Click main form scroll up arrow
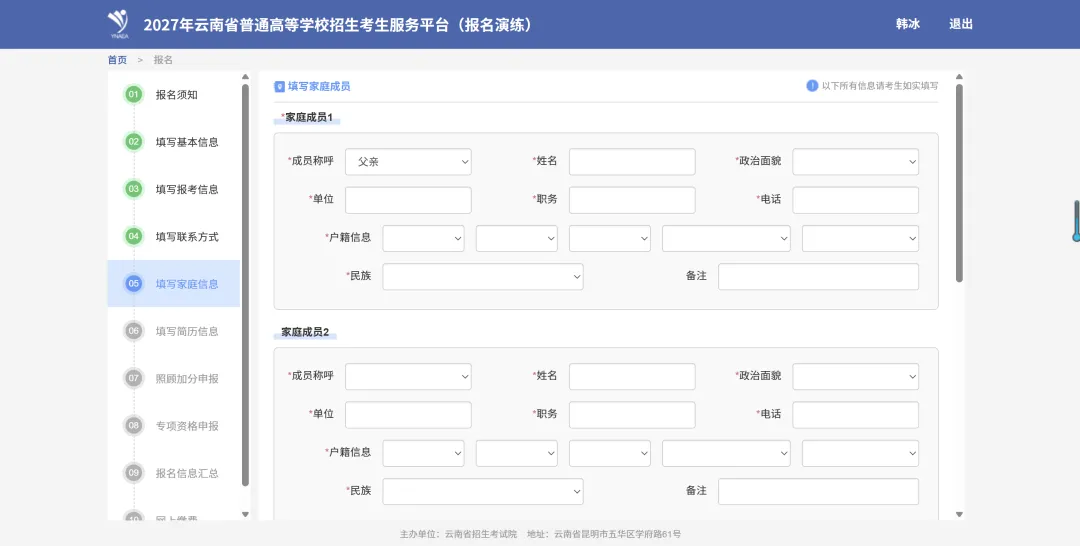Image resolution: width=1080 pixels, height=546 pixels. click(x=959, y=76)
